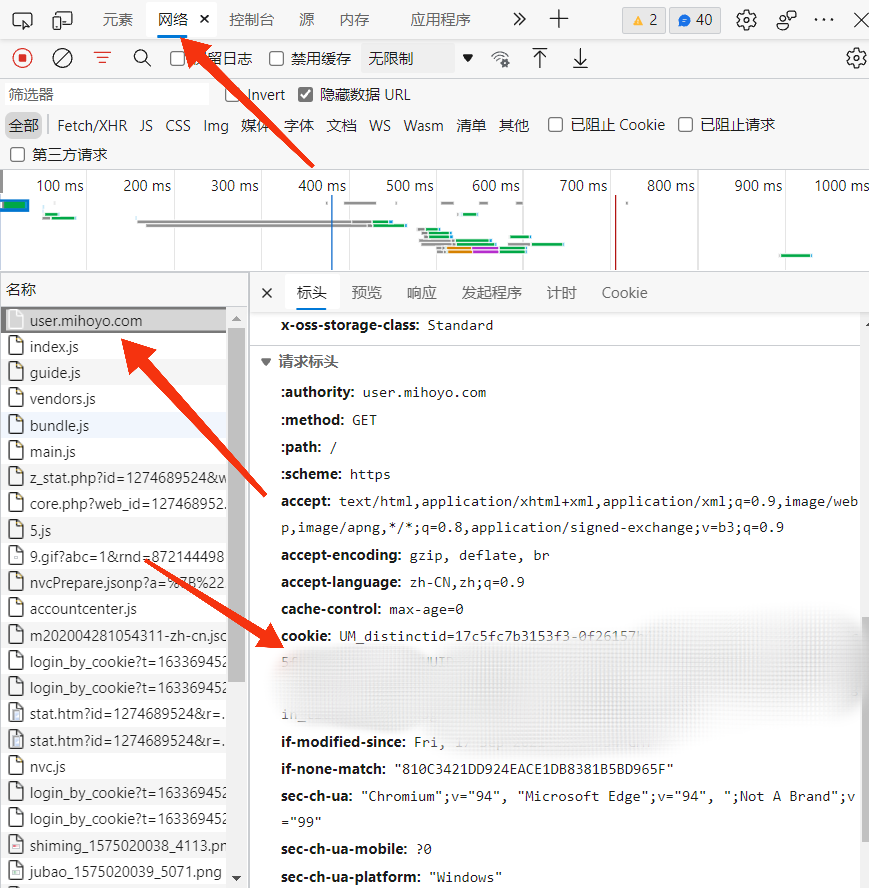Select the accountcenter.js request

click(114, 609)
